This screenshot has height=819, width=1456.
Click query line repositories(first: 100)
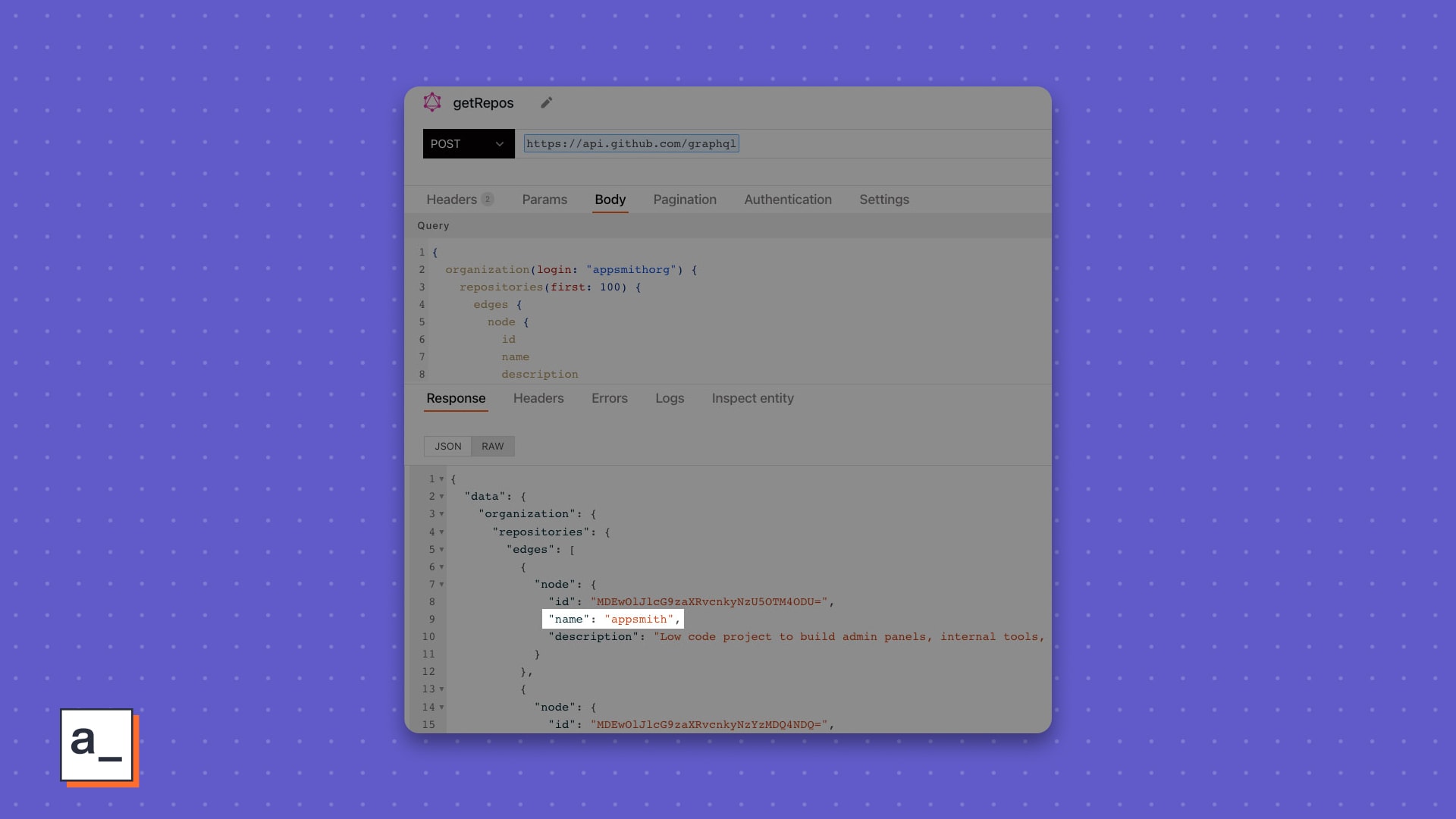(550, 287)
